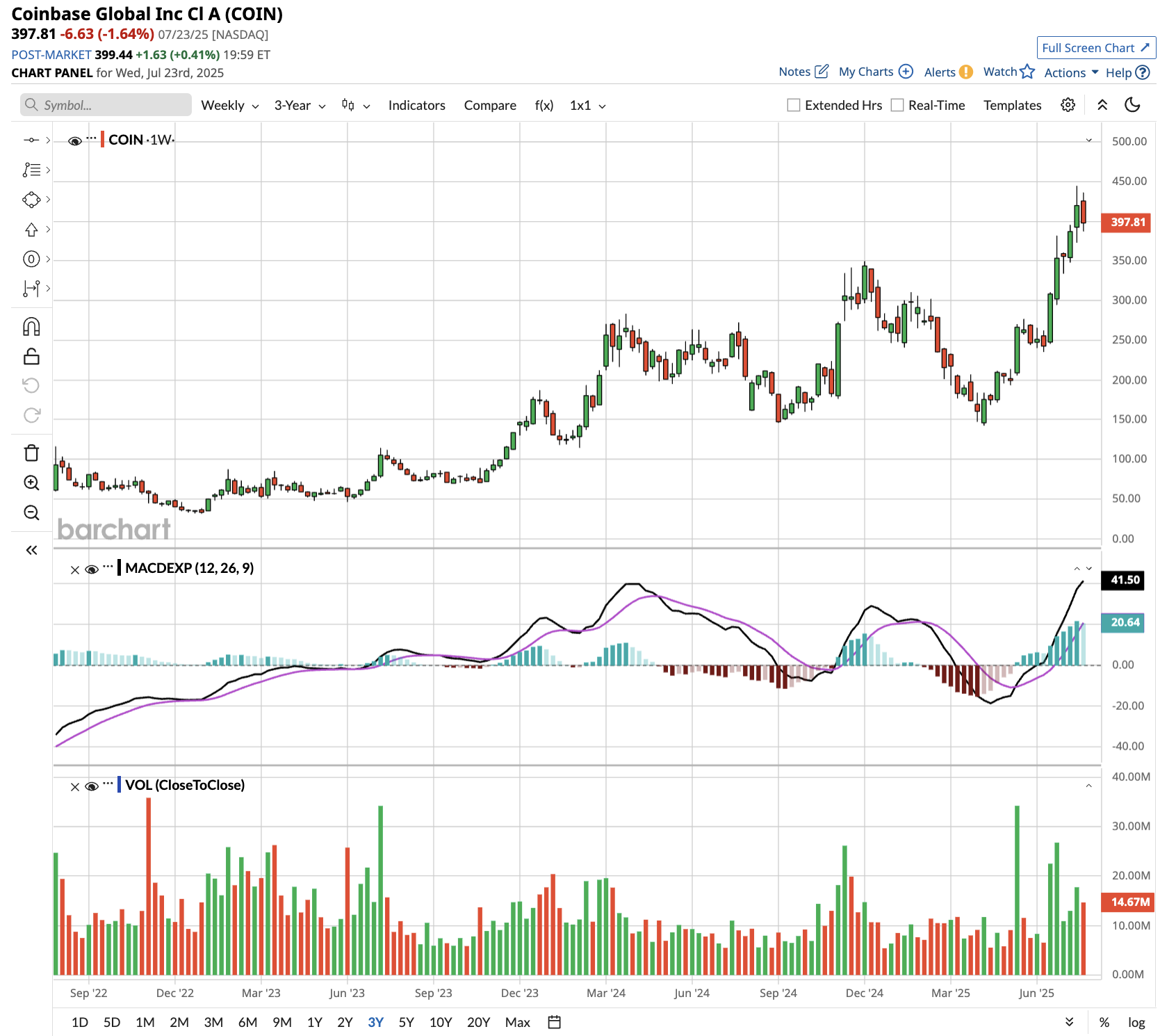Open more options for VOL pane

click(108, 784)
